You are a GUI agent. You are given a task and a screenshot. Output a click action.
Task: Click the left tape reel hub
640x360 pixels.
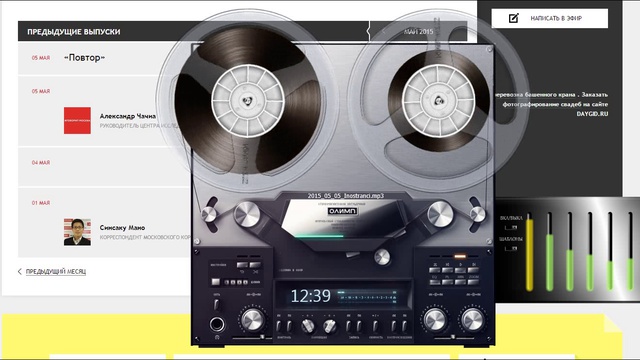pyautogui.click(x=248, y=101)
